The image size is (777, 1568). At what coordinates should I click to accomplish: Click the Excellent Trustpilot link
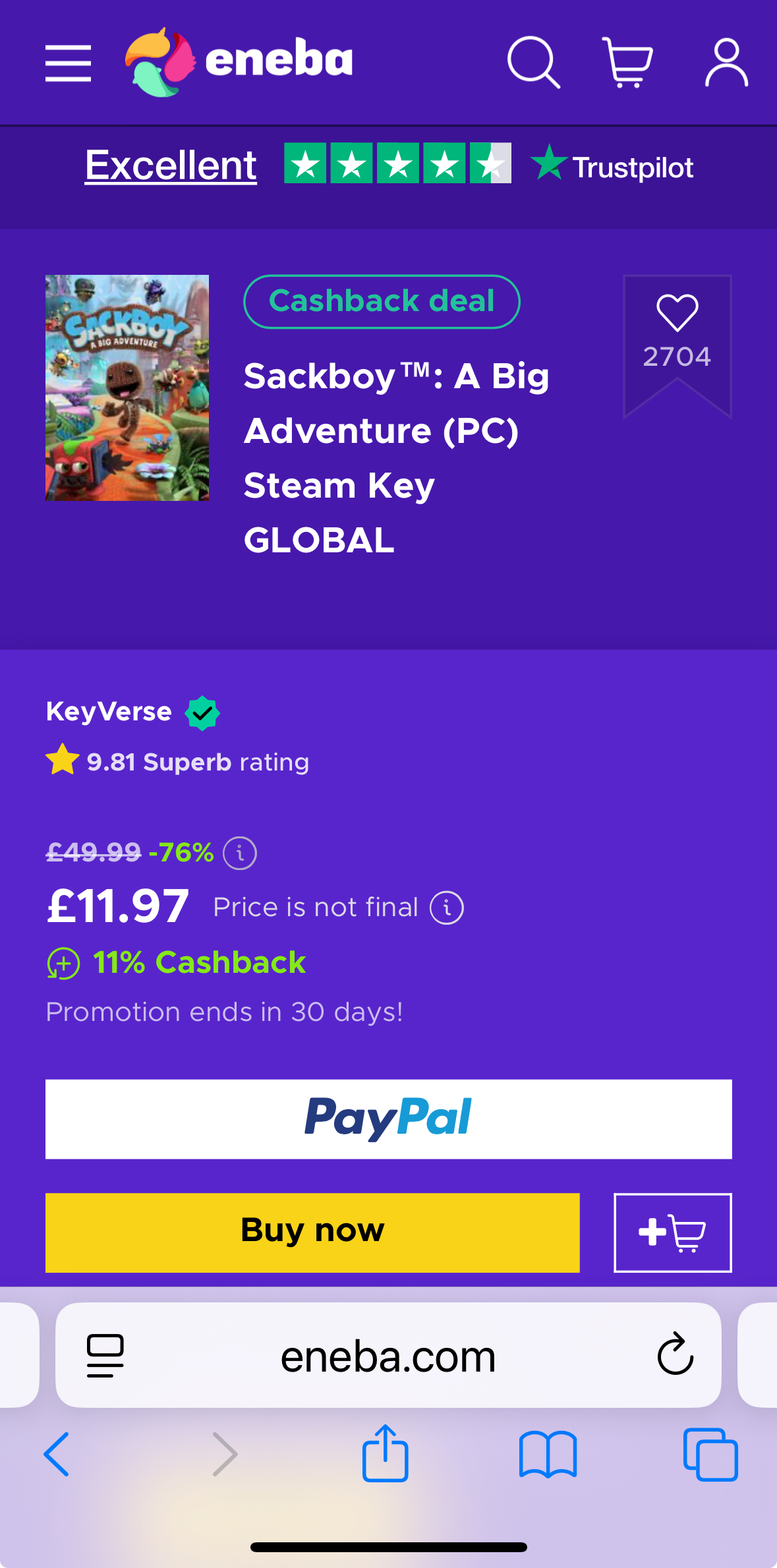171,165
